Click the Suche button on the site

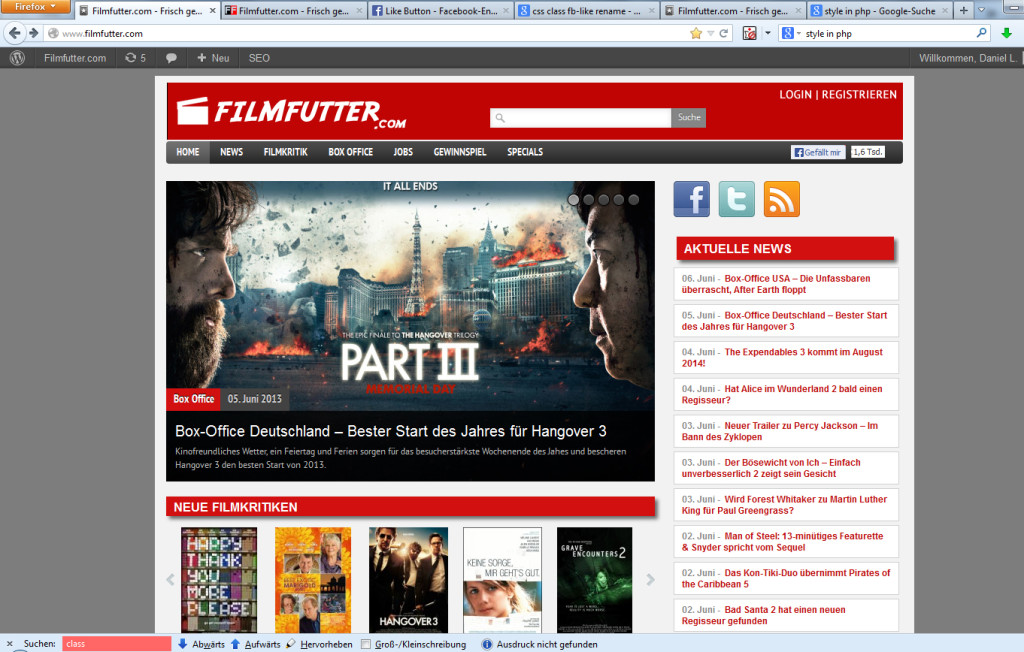pyautogui.click(x=688, y=118)
